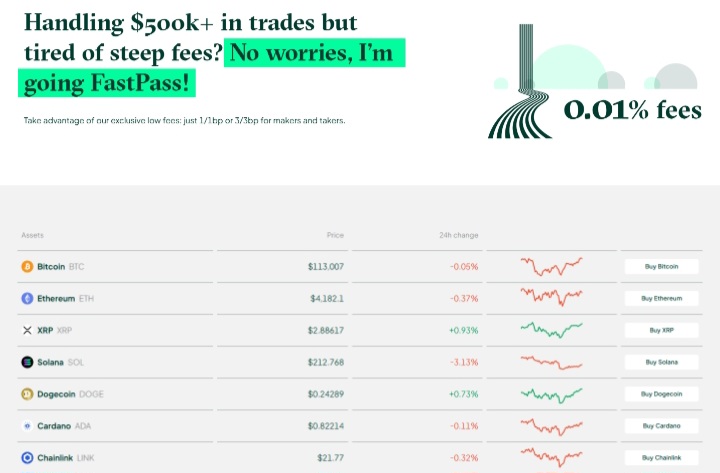The height and width of the screenshot is (473, 720).
Task: Click the Chainlink blue hexagon icon
Action: (27, 458)
